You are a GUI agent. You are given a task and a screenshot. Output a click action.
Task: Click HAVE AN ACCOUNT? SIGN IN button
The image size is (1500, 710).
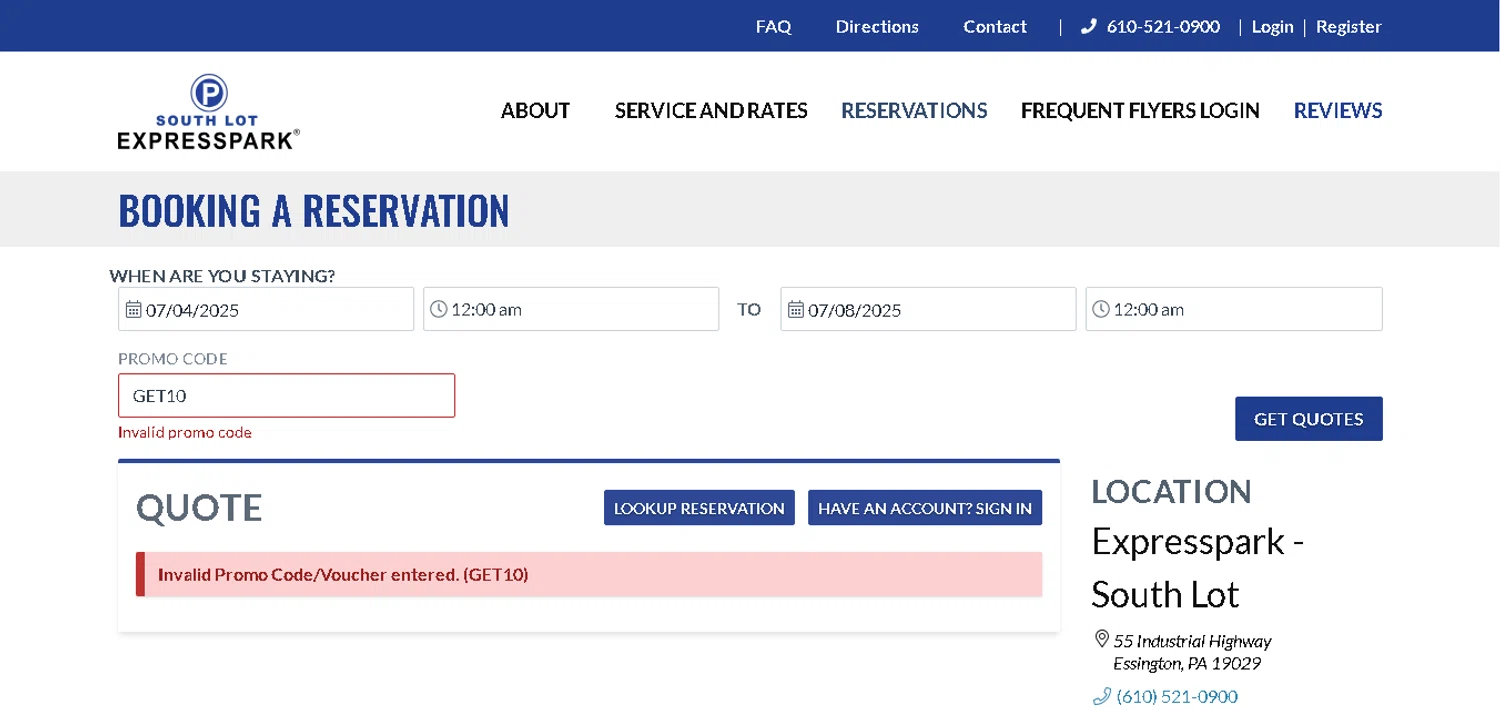click(925, 508)
